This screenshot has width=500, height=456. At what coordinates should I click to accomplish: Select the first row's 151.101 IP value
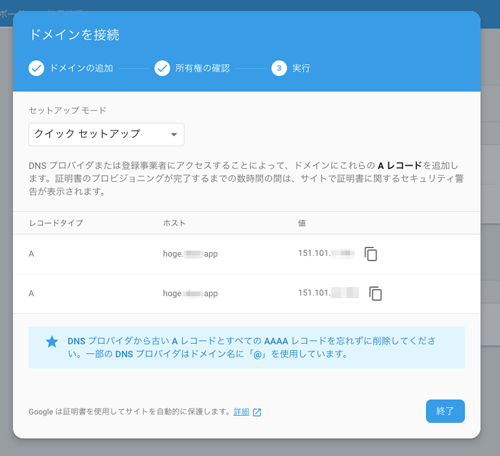[326, 253]
